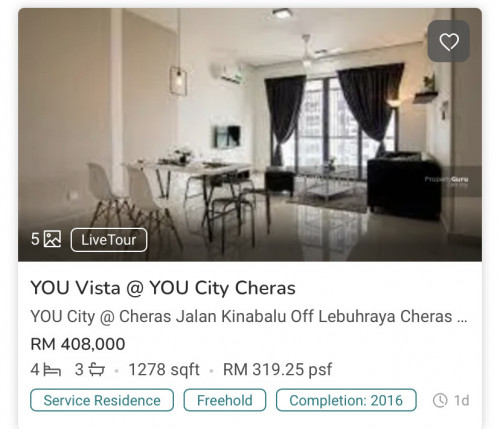Select the Service Residence tag
500x429 pixels.
[102, 400]
